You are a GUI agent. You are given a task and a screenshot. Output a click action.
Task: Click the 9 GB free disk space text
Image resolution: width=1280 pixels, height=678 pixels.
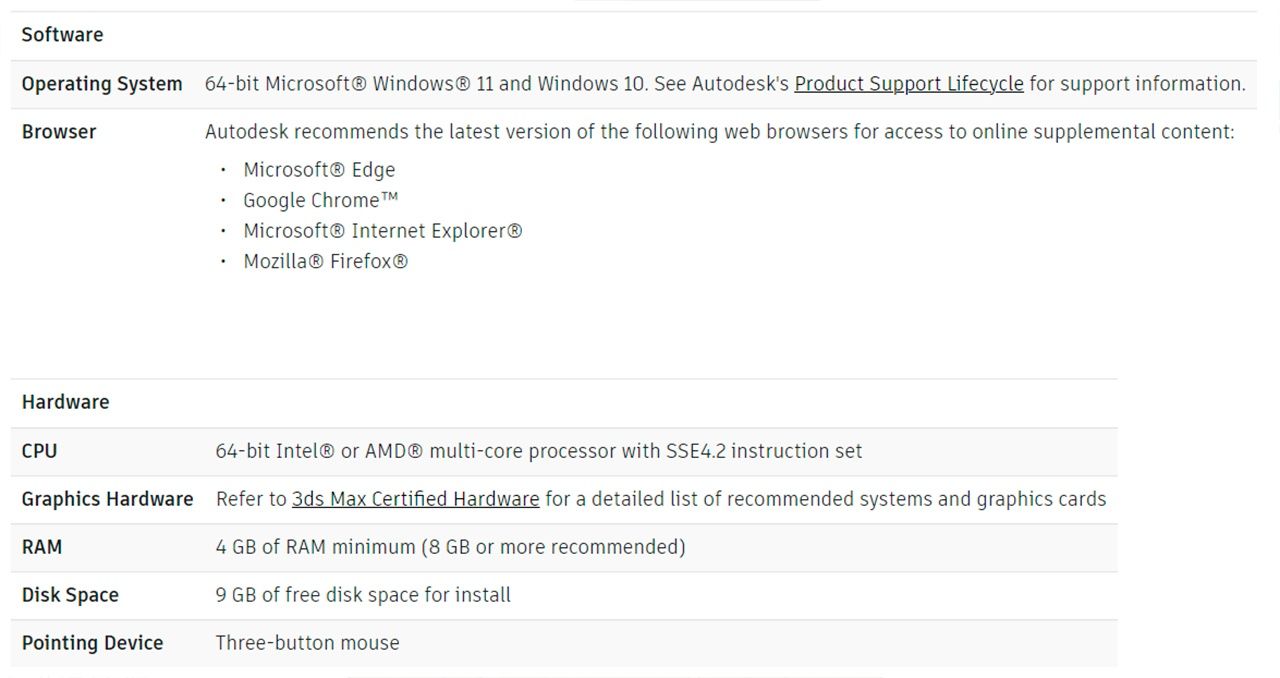[363, 595]
